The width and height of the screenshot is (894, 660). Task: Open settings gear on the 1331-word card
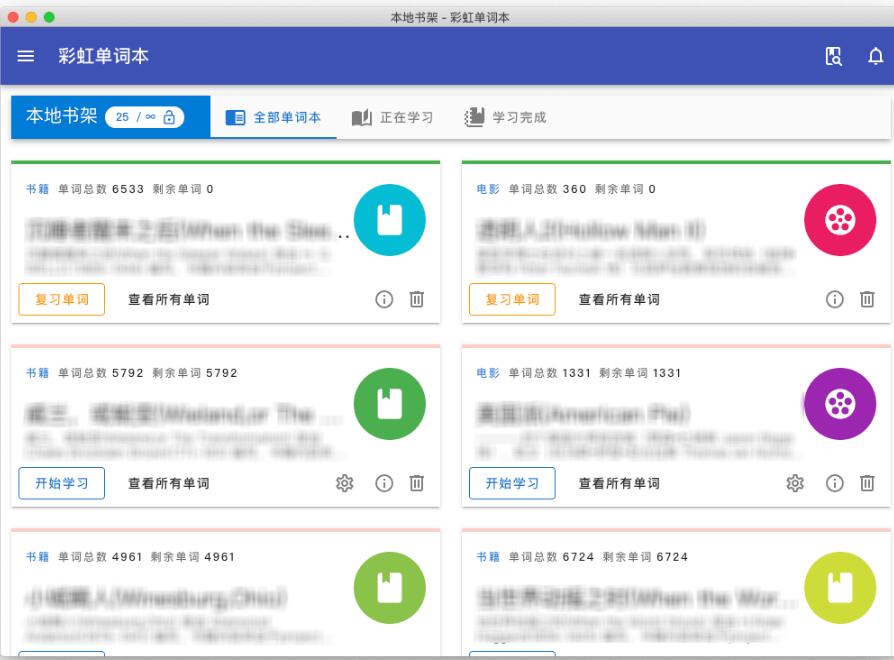click(x=795, y=483)
